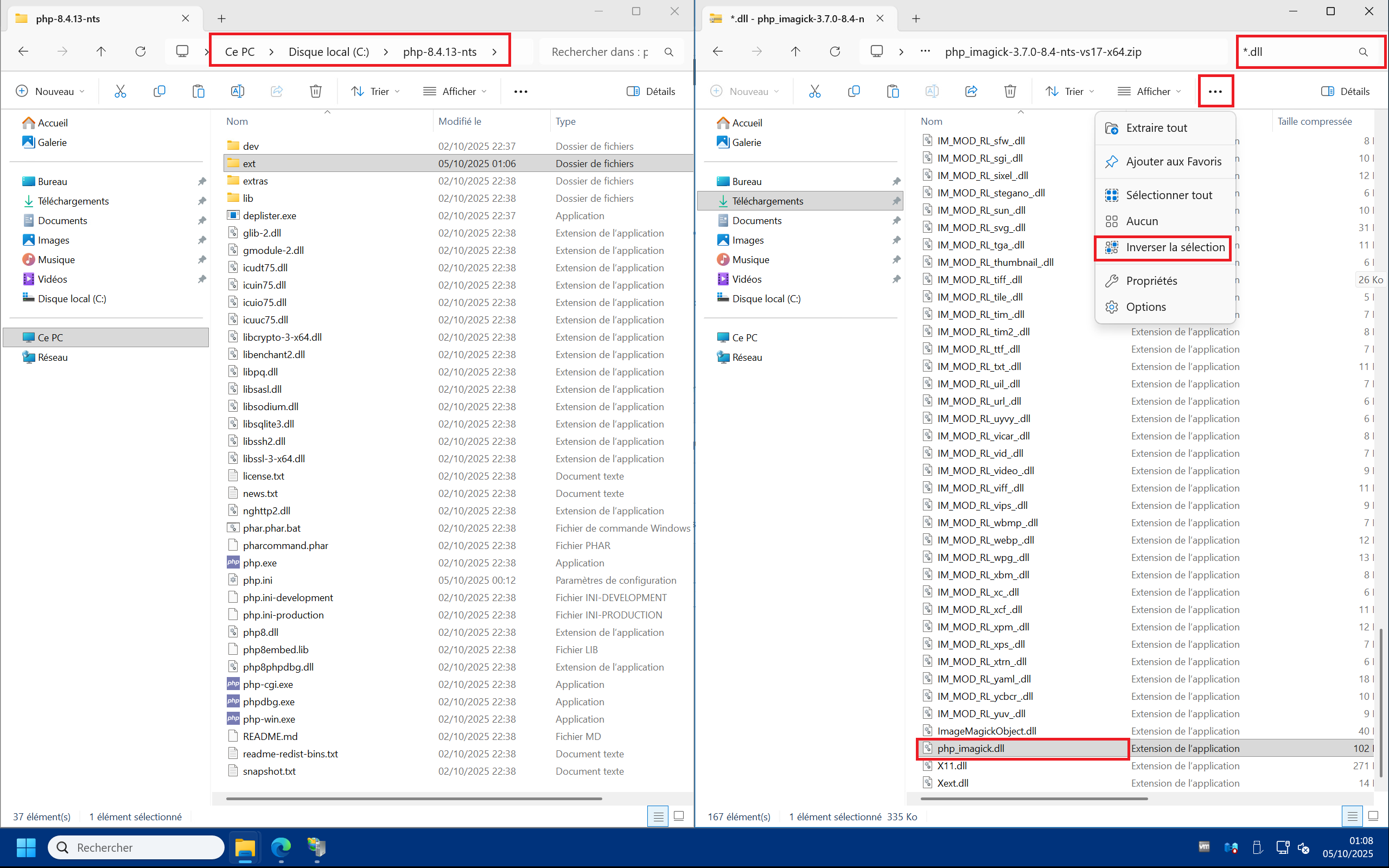Click the Paste icon in left window toolbar

pos(198,91)
